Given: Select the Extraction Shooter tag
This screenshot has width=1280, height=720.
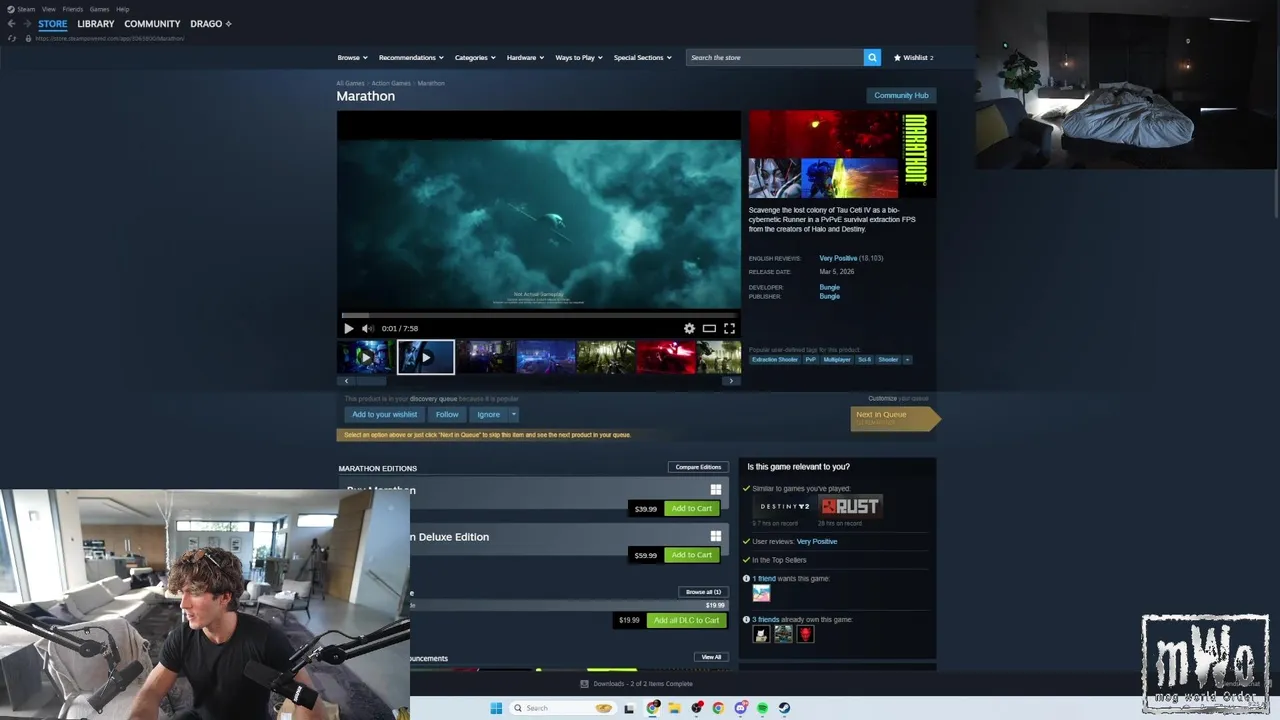Looking at the screenshot, I should [775, 359].
